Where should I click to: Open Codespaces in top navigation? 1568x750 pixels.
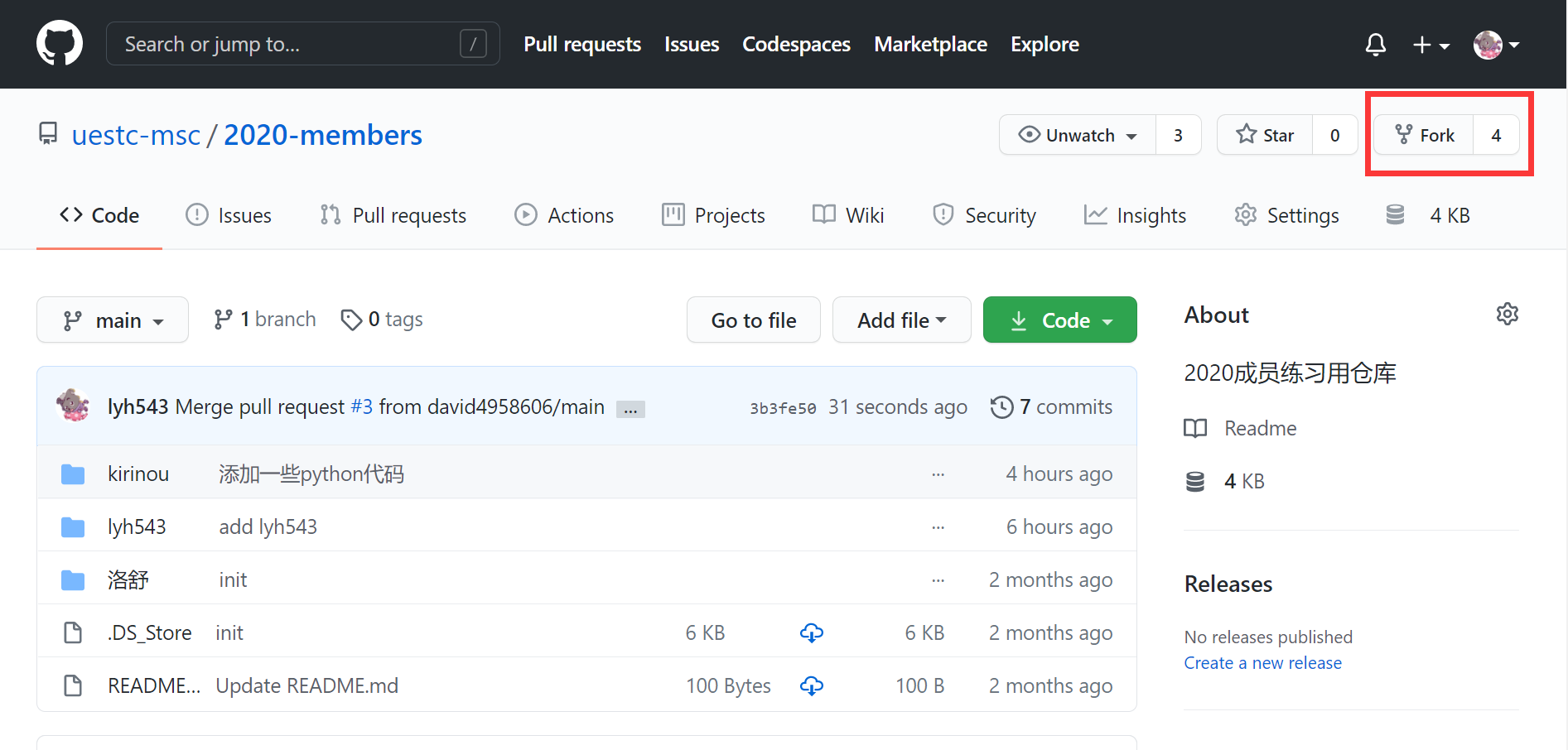(796, 44)
